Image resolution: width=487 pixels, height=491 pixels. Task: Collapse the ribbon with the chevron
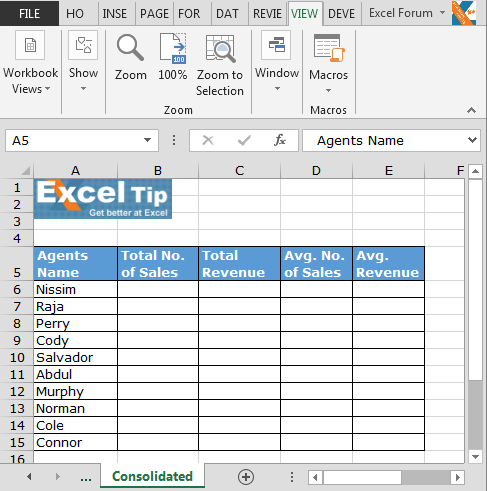(471, 110)
